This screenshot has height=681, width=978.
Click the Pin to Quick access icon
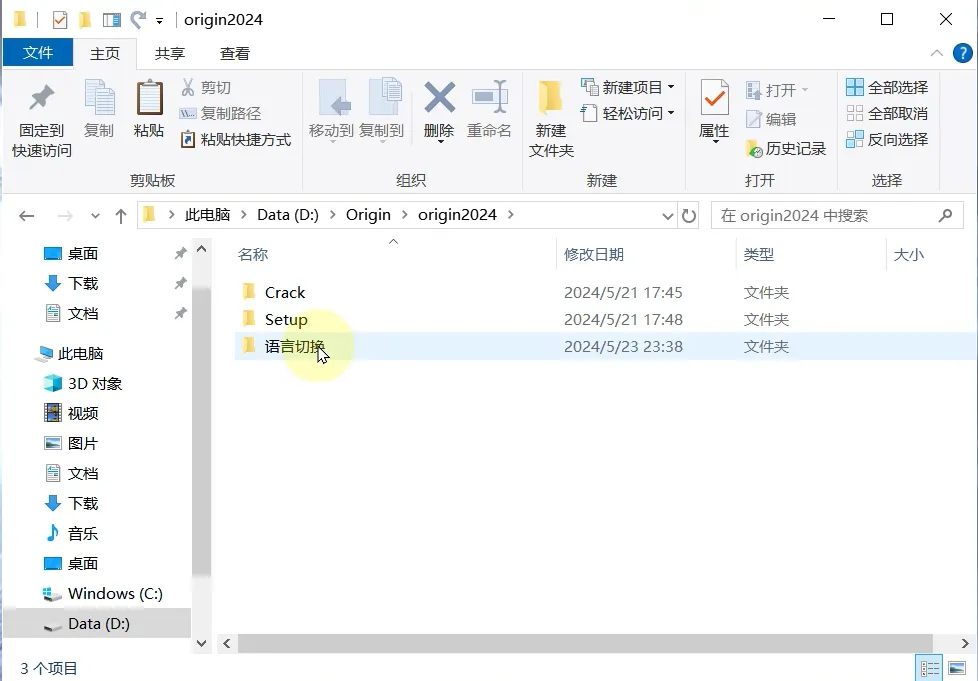(x=42, y=97)
